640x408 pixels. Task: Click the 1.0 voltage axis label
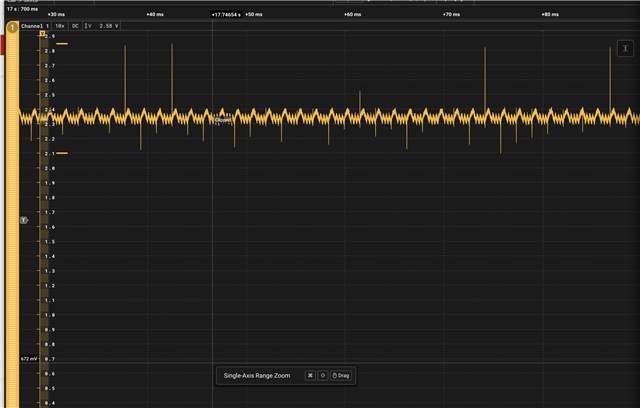point(50,315)
